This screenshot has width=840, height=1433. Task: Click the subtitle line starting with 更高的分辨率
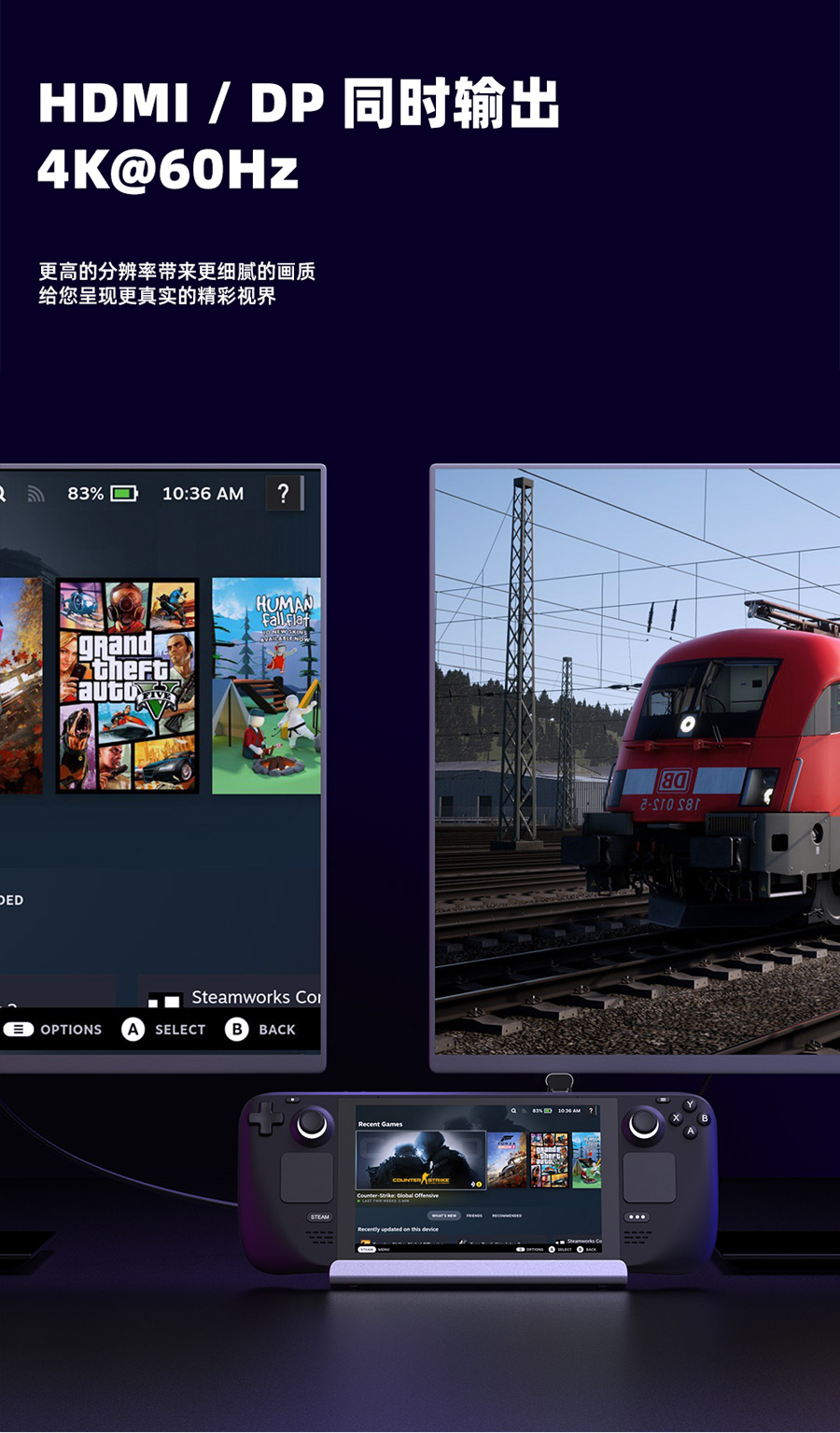point(177,272)
